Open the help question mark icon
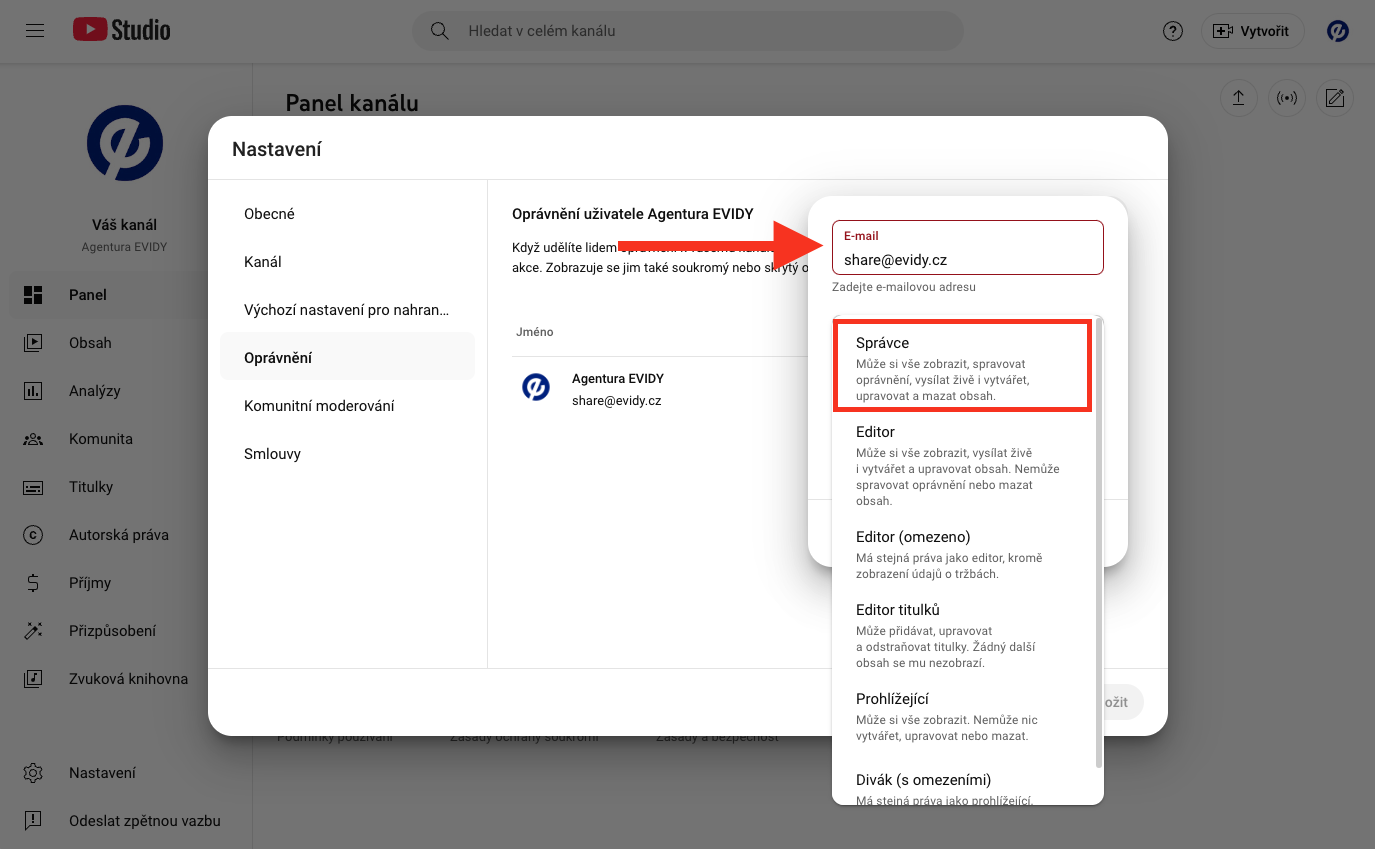 tap(1173, 31)
